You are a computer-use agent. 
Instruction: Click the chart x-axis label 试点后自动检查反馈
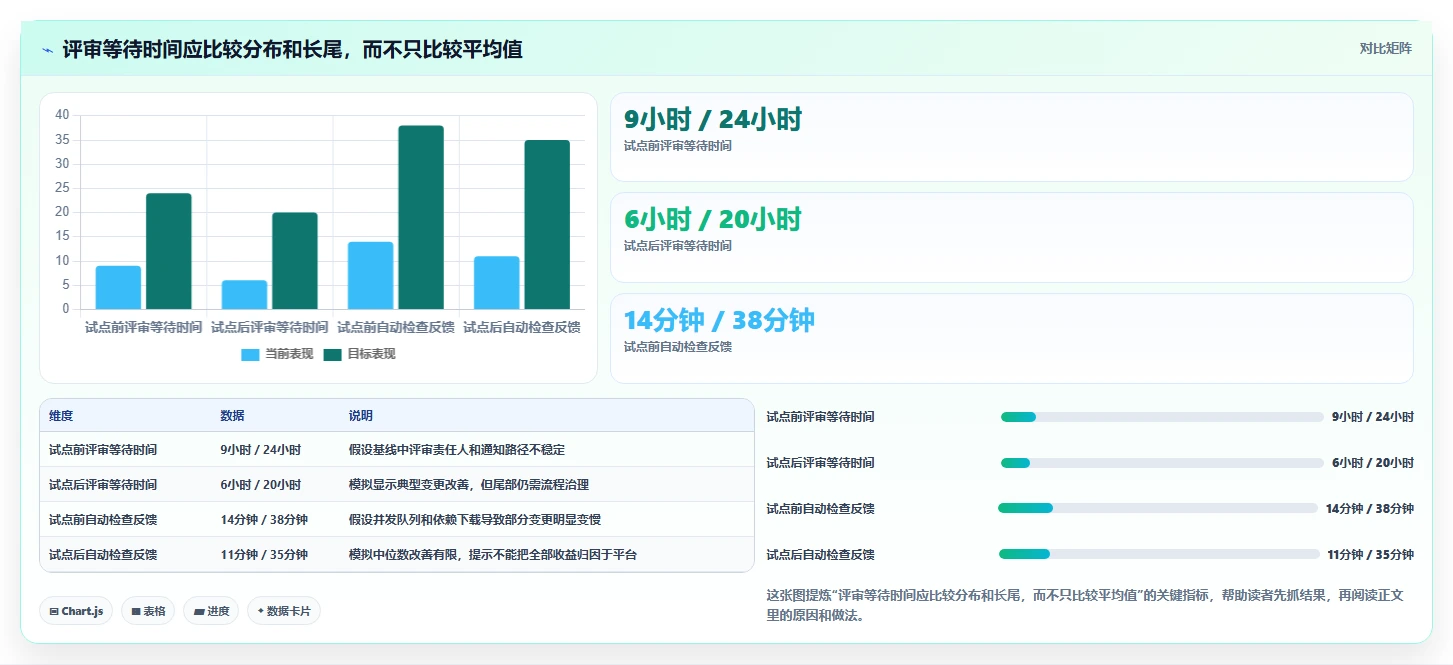pos(522,327)
